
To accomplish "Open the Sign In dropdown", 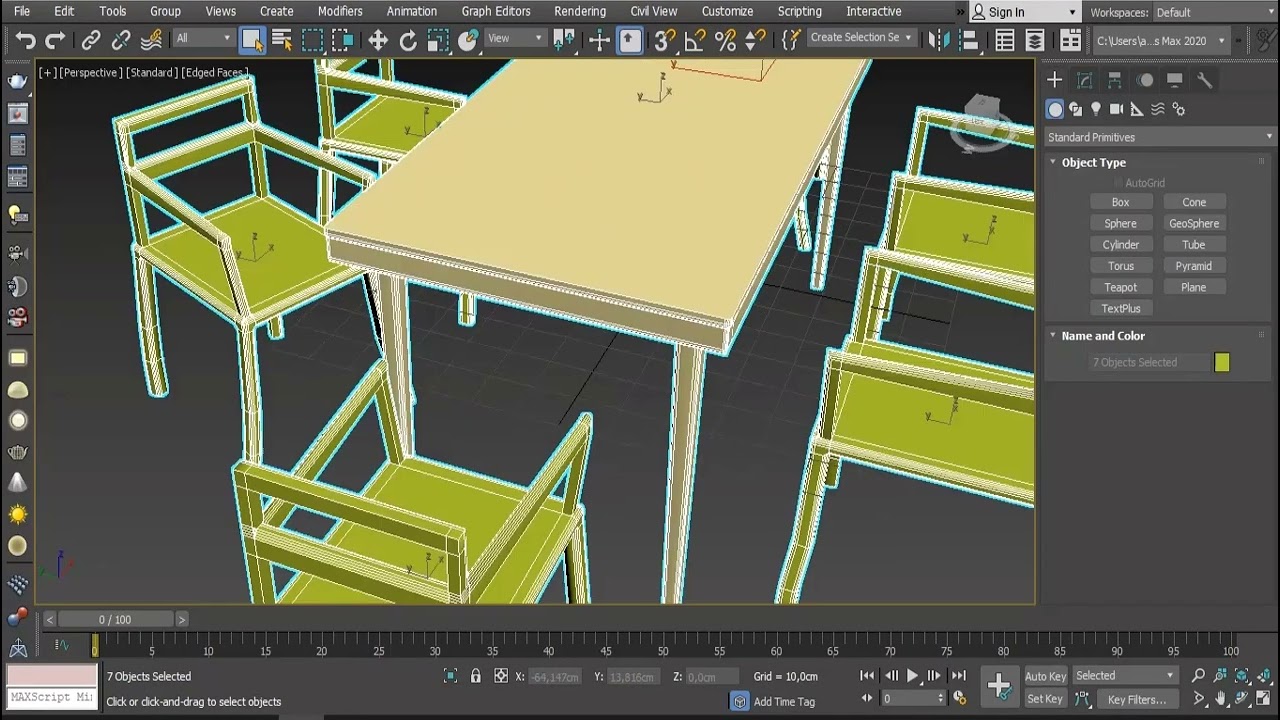I will coord(1024,12).
